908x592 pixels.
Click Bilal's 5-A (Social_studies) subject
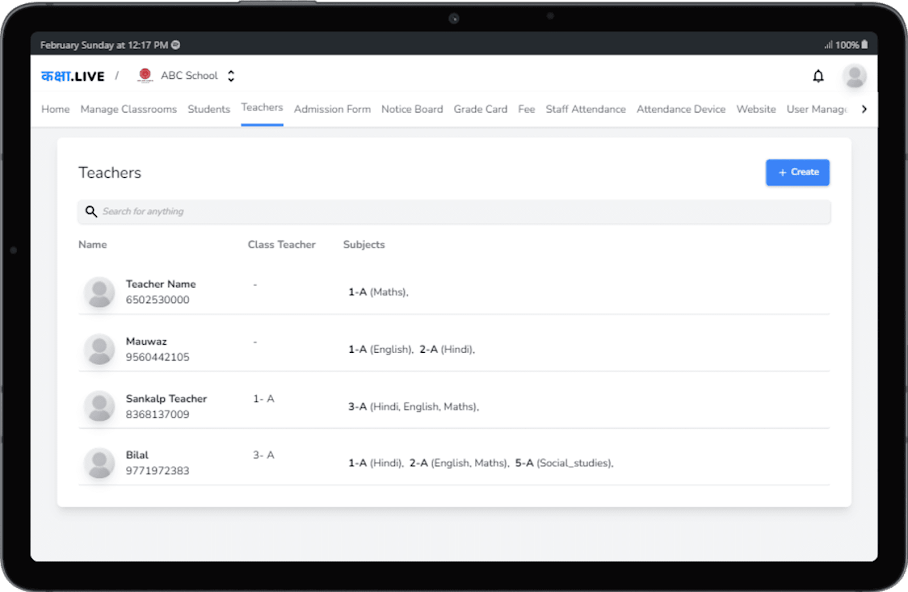(x=564, y=463)
